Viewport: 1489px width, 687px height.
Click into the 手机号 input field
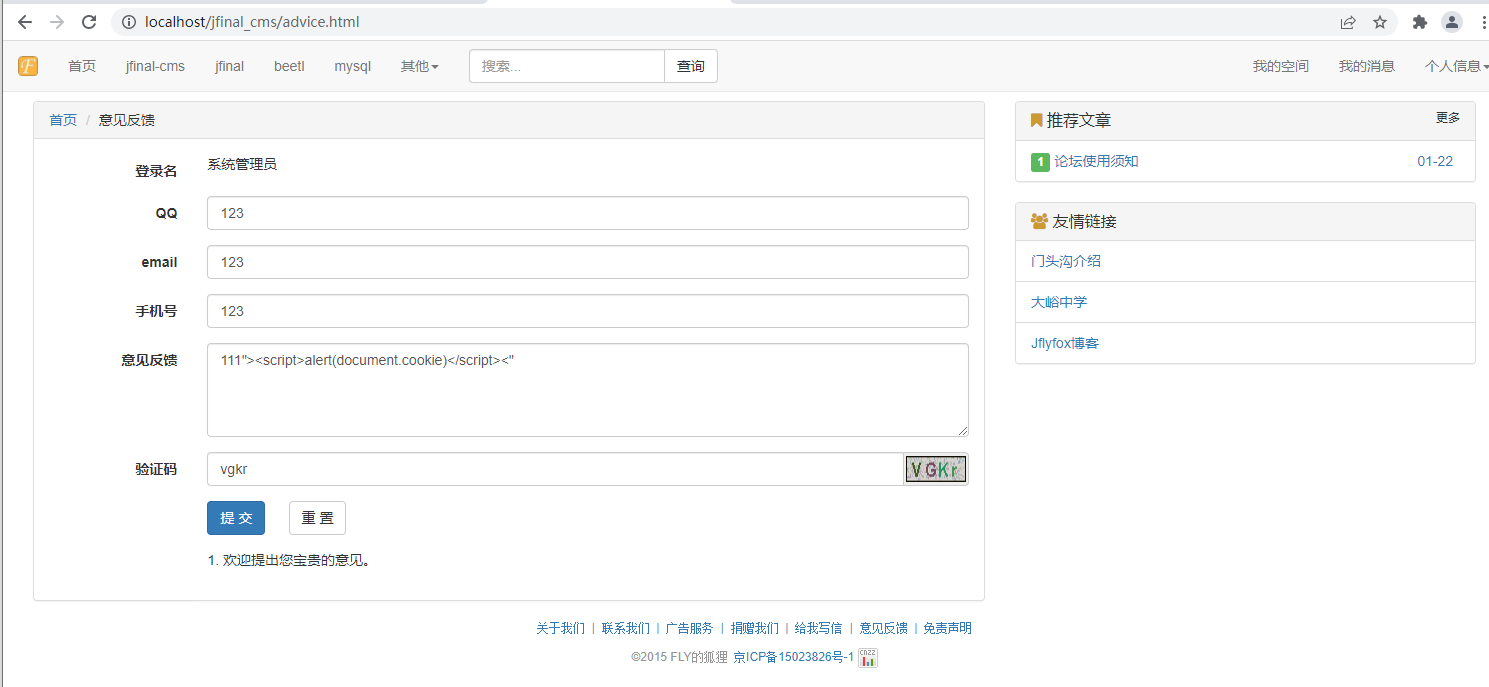(588, 311)
